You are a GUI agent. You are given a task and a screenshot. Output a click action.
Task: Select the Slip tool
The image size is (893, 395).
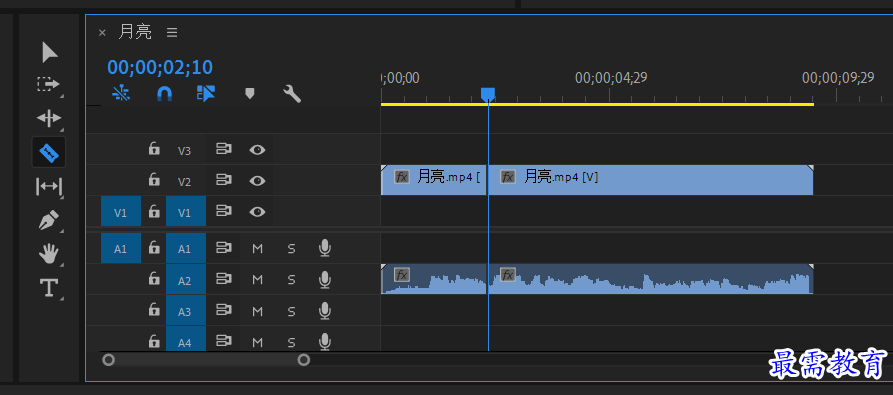coord(48,186)
